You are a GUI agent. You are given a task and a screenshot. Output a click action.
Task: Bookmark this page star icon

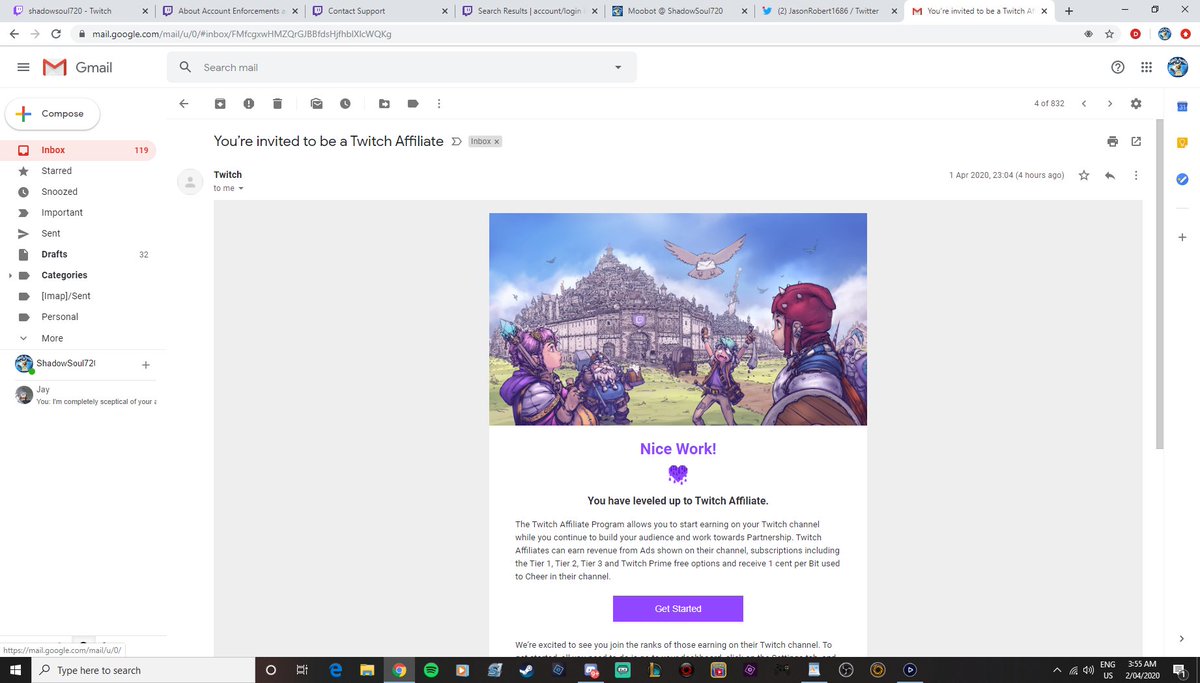[x=1109, y=33]
